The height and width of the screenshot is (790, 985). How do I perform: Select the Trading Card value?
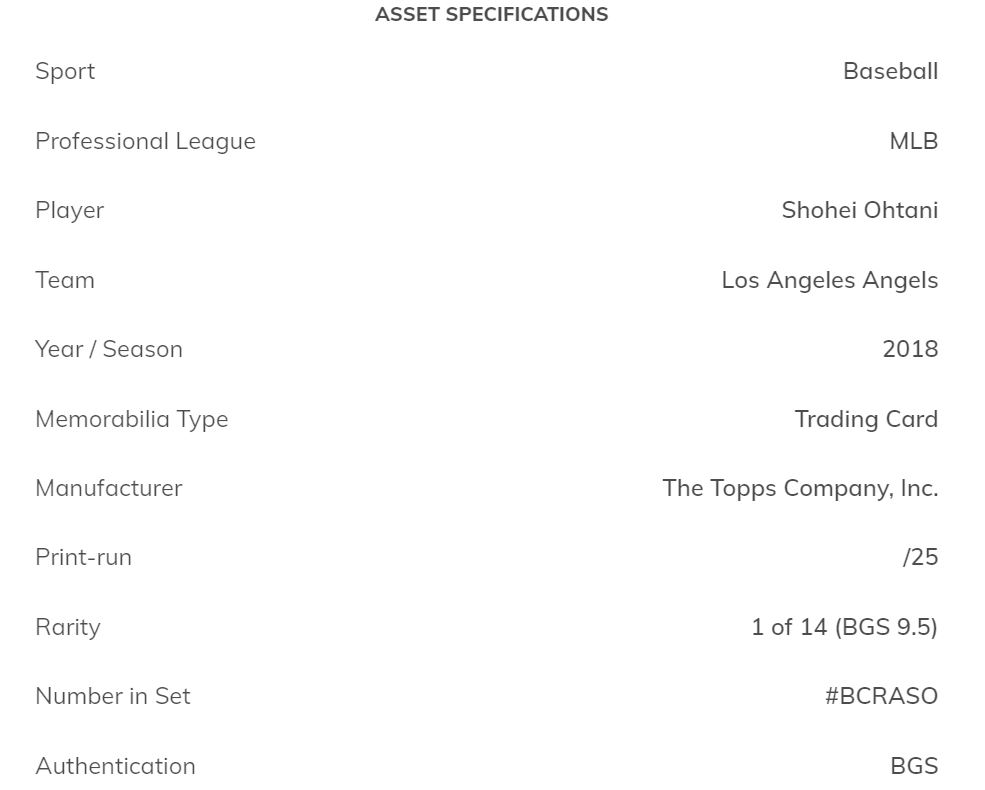pos(866,419)
